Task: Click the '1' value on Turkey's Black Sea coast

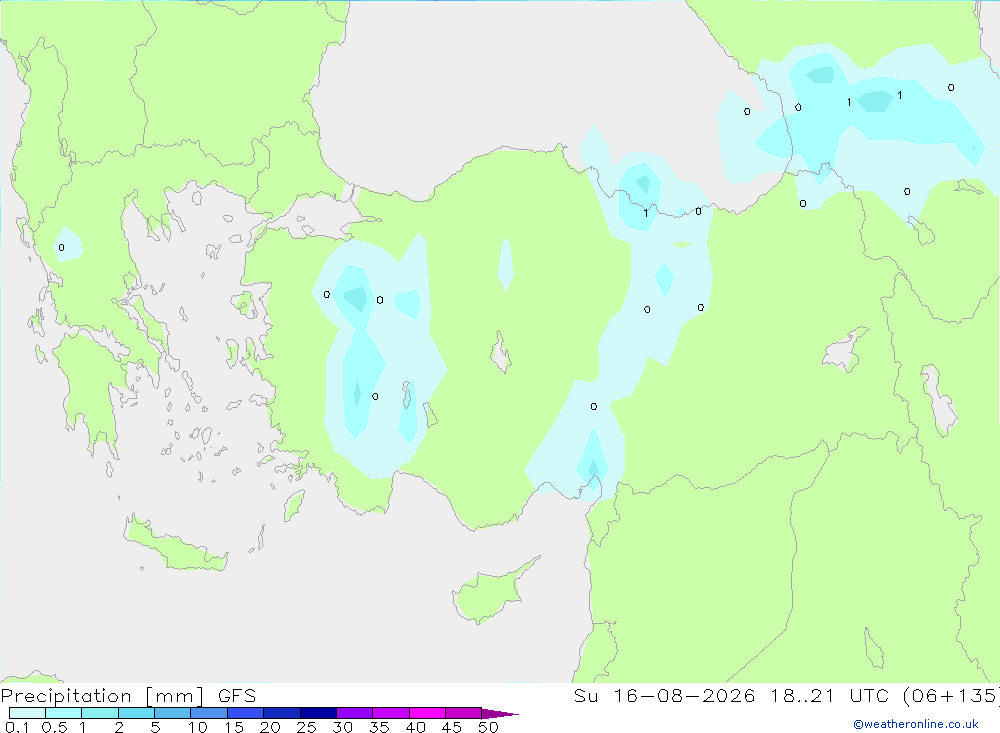Action: pyautogui.click(x=646, y=213)
